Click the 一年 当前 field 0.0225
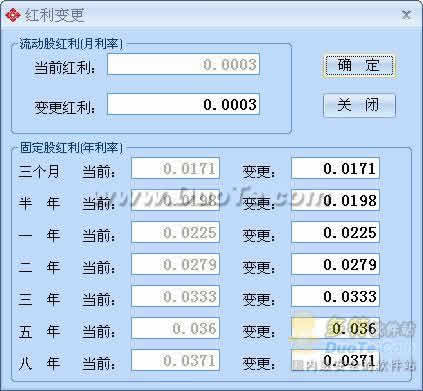 pyautogui.click(x=175, y=232)
